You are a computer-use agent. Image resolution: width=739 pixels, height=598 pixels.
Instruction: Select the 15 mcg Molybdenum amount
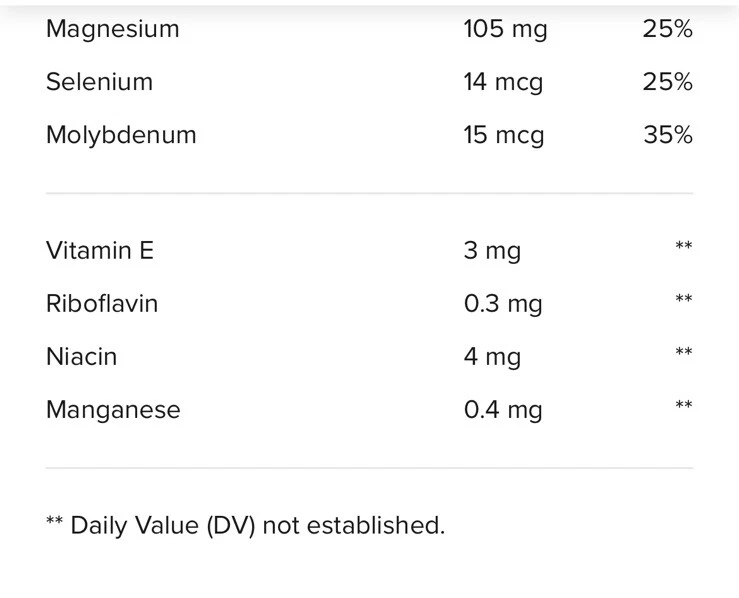(503, 135)
